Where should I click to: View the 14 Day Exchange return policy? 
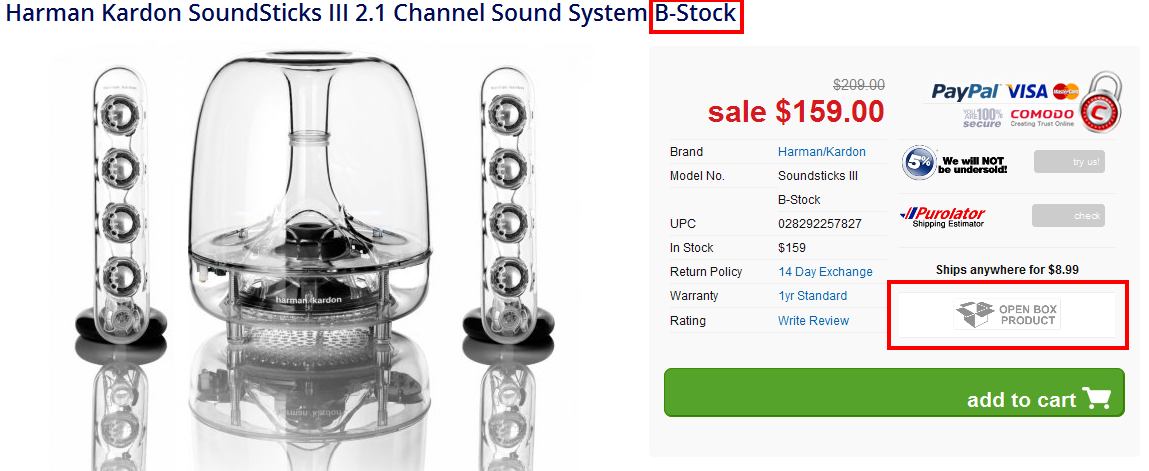tap(825, 272)
